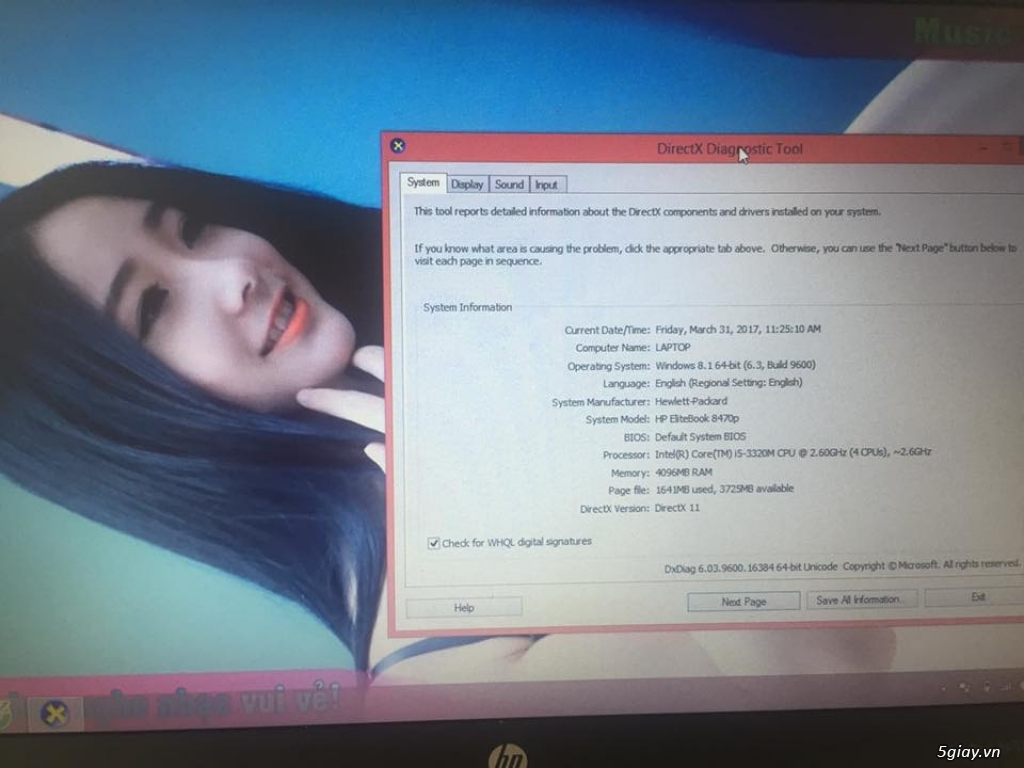Click the computer name value LAPTOP

point(673,347)
